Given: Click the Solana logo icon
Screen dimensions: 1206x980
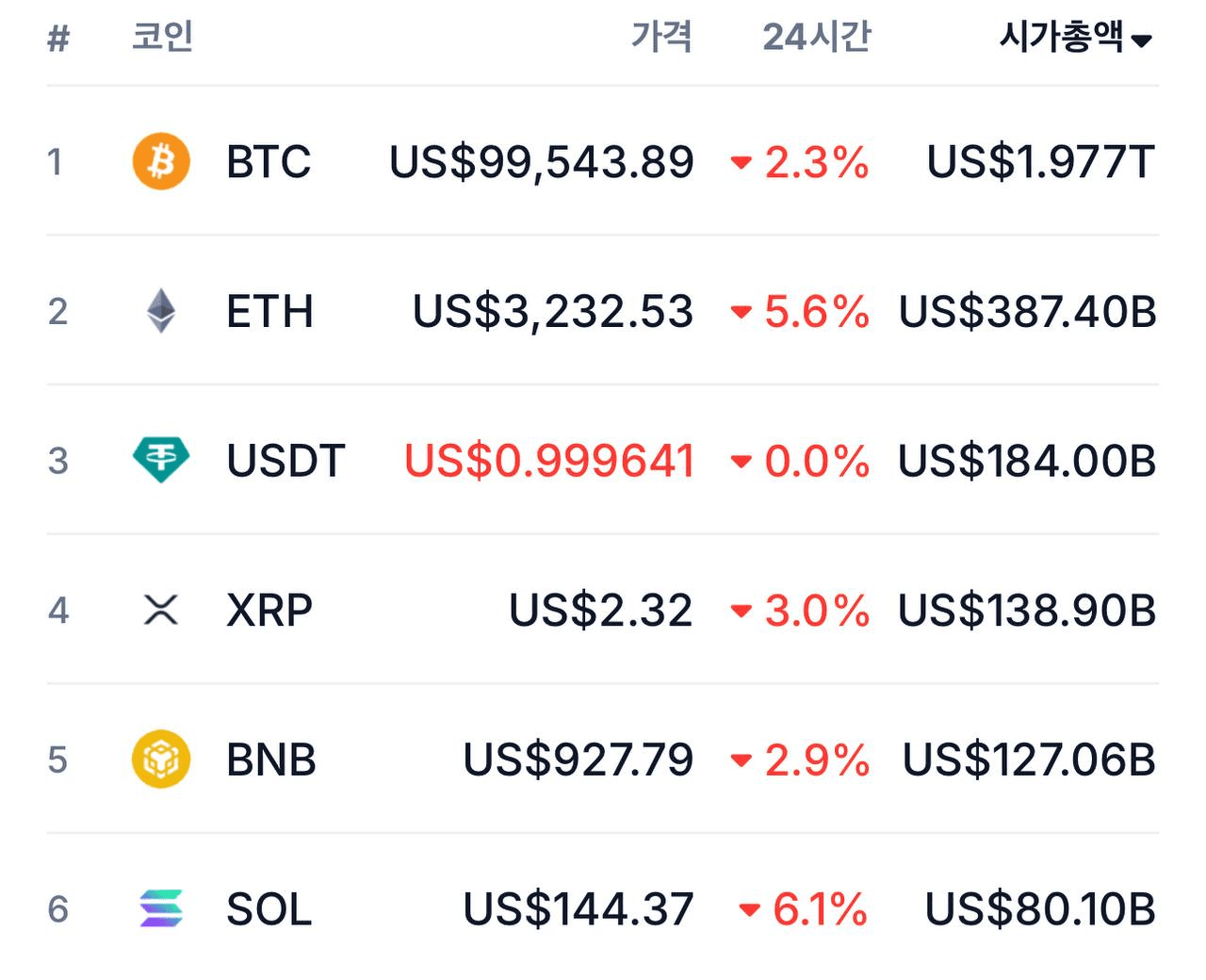Looking at the screenshot, I should [x=161, y=908].
